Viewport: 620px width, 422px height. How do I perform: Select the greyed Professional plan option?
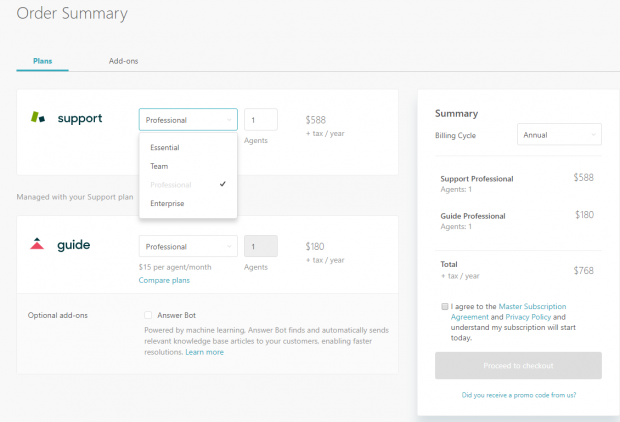coord(170,185)
